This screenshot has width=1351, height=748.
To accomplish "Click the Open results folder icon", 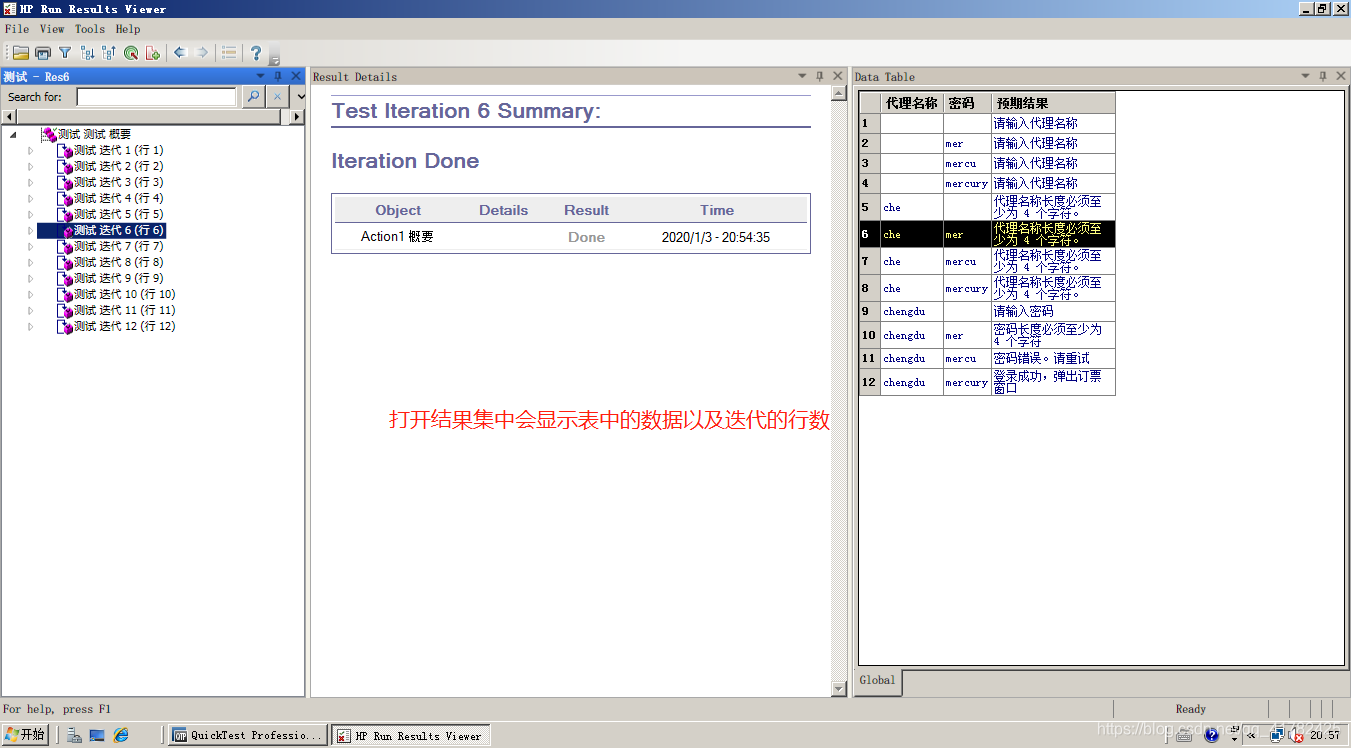I will (20, 53).
